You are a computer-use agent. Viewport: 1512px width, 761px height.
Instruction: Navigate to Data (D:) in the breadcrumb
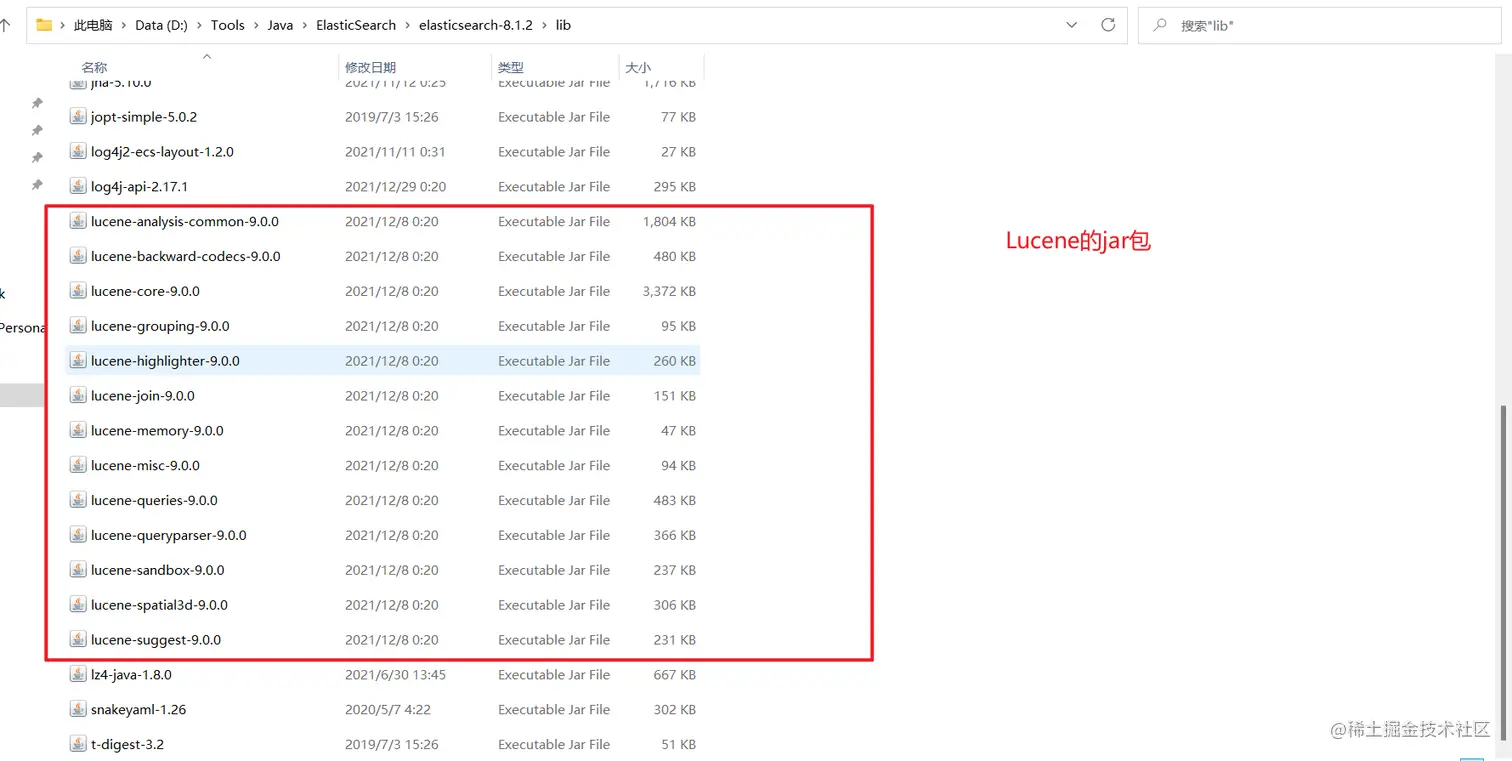point(162,25)
